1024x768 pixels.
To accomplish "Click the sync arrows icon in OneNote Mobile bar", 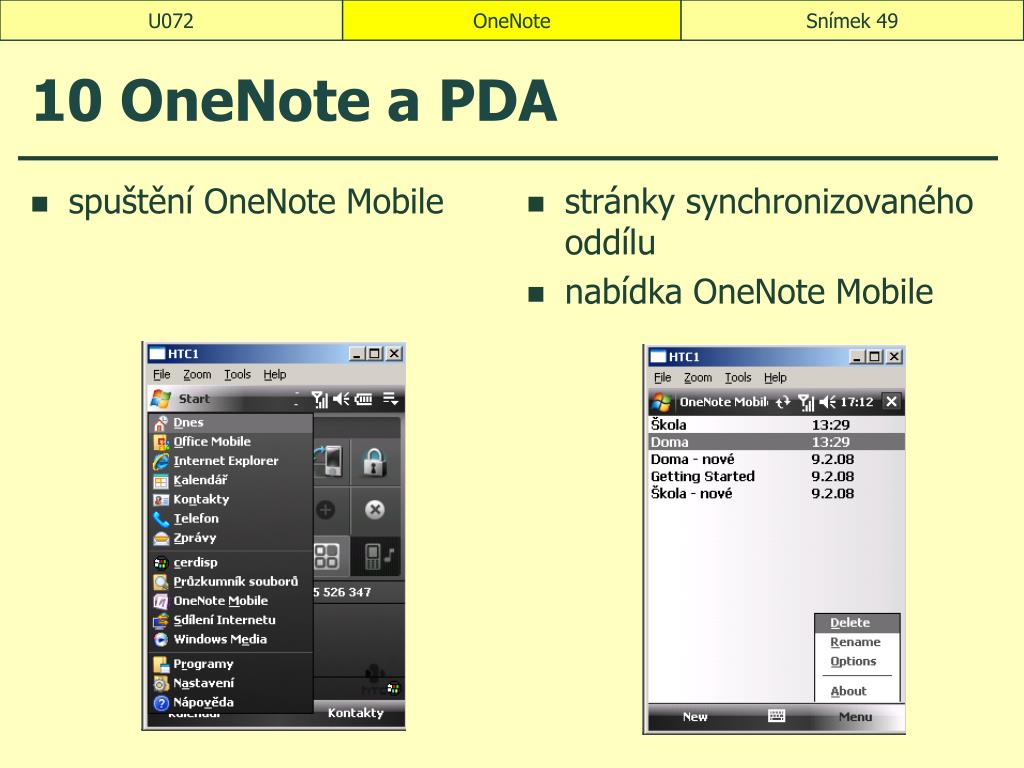I will [783, 402].
